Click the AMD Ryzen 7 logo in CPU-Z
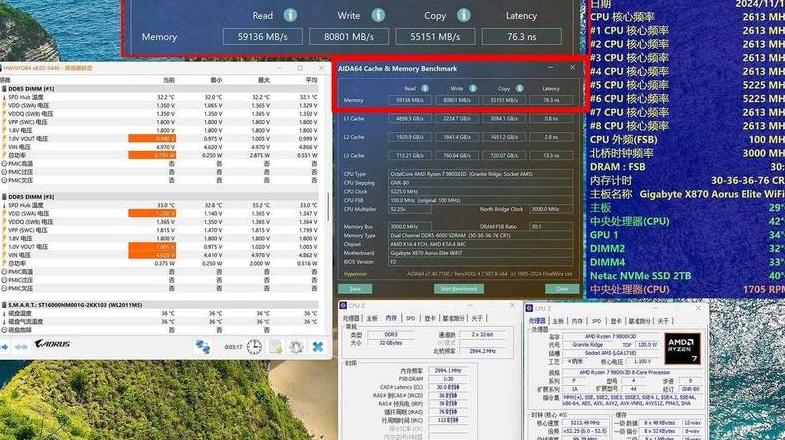This screenshot has width=785, height=440. pyautogui.click(x=682, y=349)
